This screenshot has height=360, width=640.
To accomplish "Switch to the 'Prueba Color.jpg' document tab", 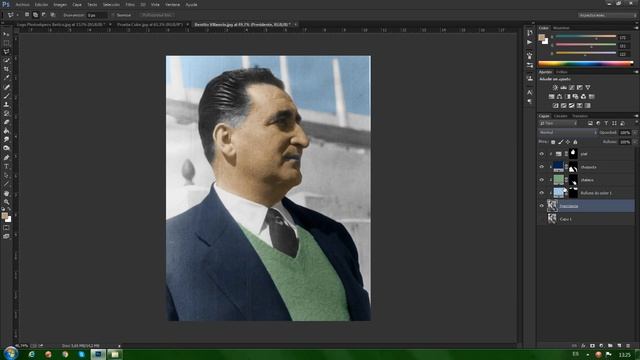I will pyautogui.click(x=149, y=24).
